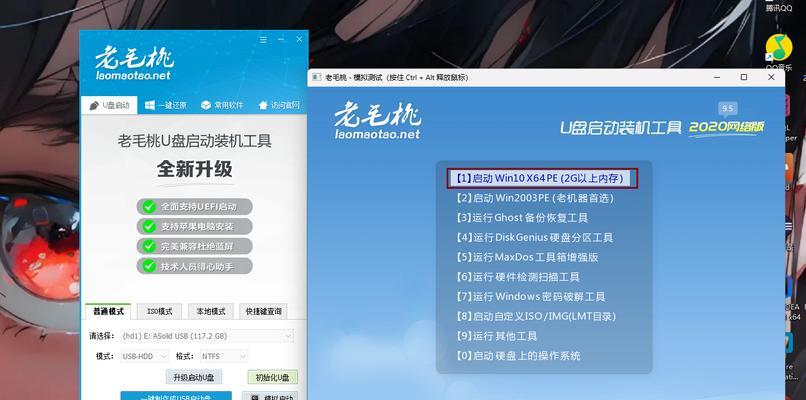Click the 全面支持UEFI启动 feature label

click(194, 207)
